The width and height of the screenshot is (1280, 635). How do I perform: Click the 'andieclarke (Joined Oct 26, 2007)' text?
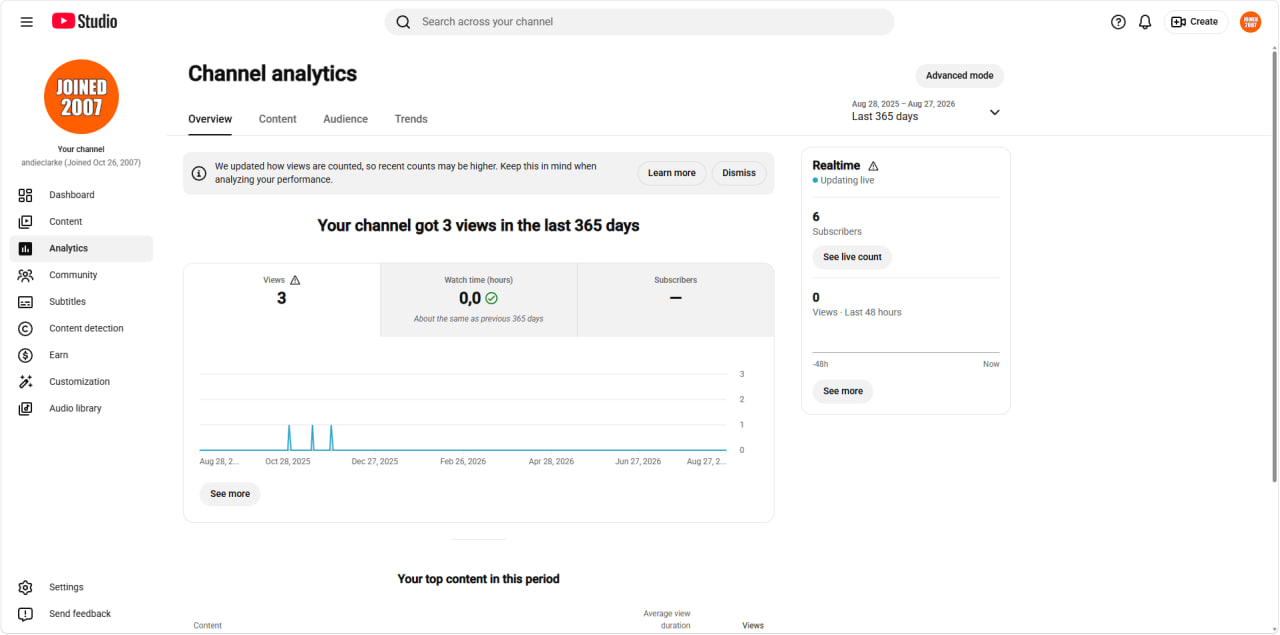81,163
